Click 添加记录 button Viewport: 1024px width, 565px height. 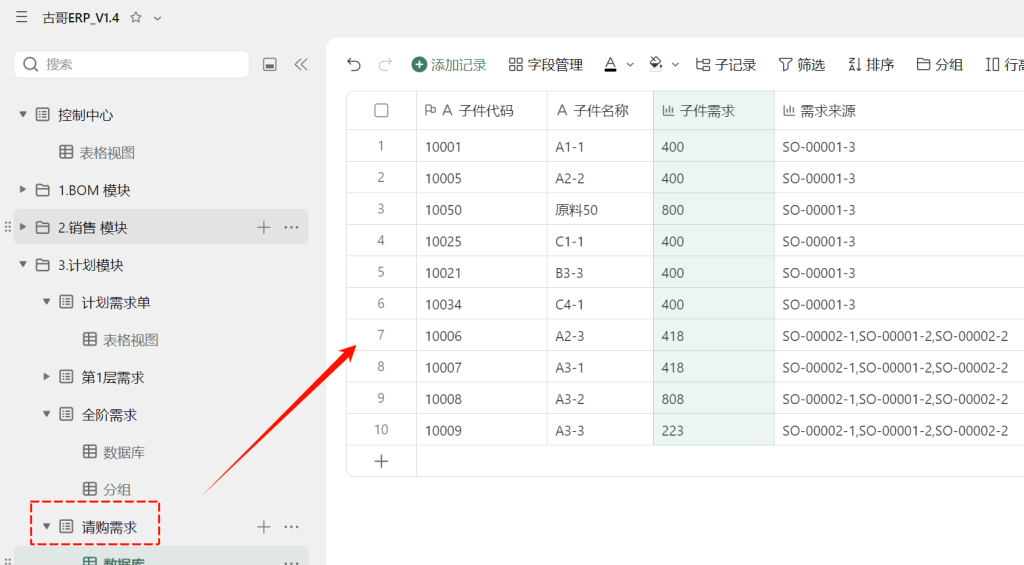(x=449, y=65)
